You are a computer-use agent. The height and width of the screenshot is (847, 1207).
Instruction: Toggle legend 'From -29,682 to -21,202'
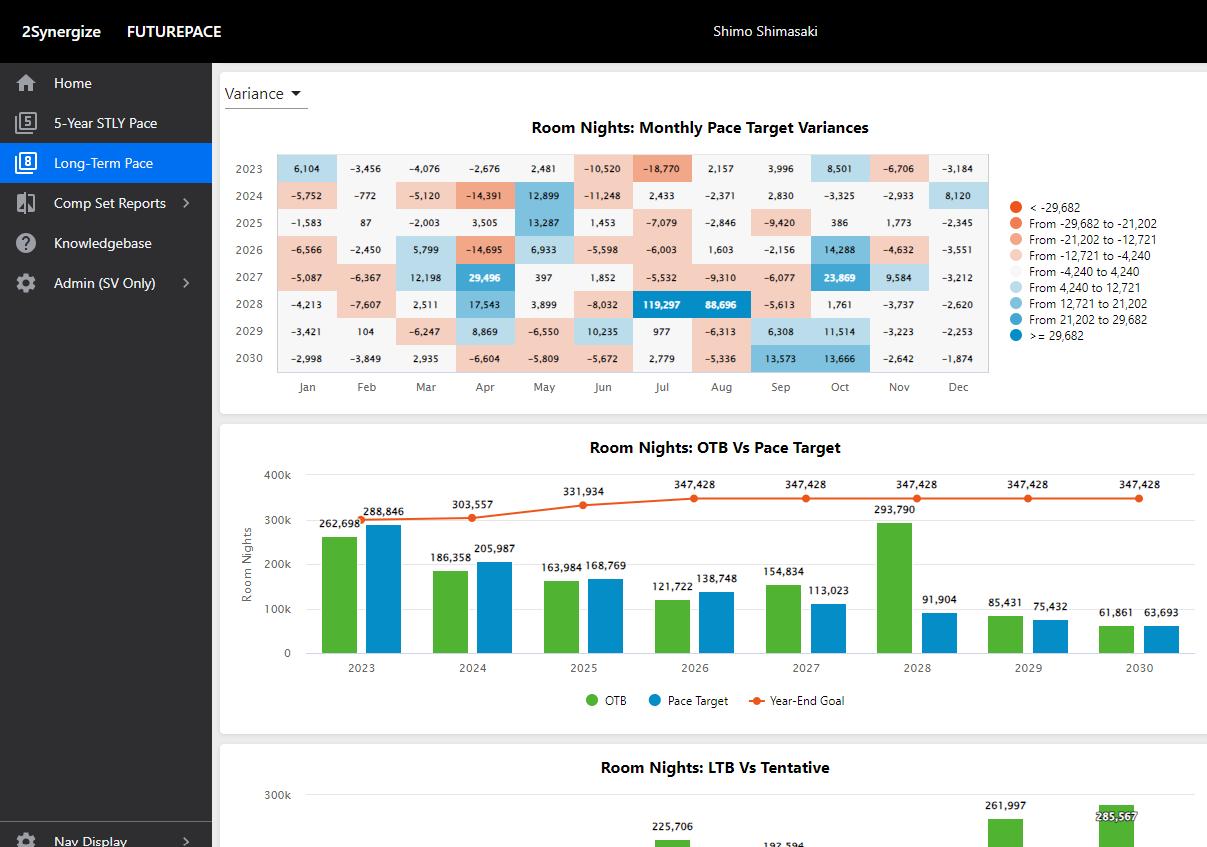1084,224
